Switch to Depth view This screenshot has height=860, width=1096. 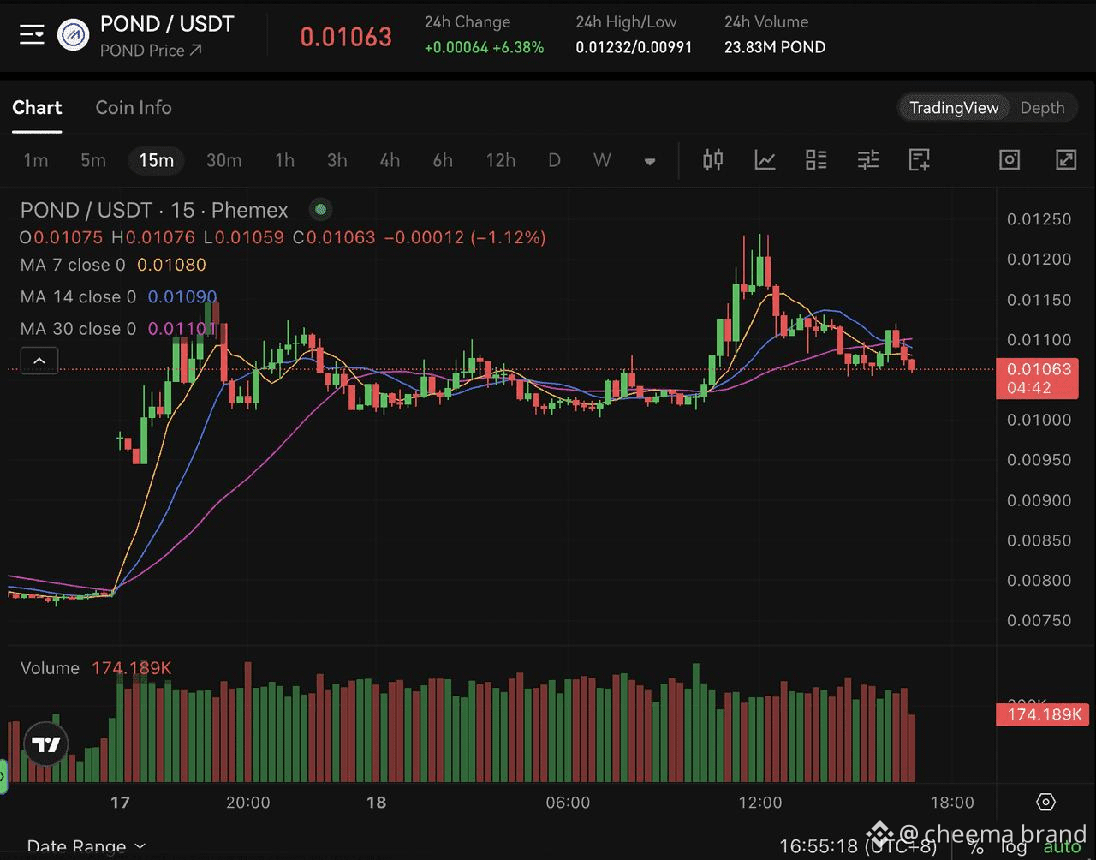(1042, 108)
